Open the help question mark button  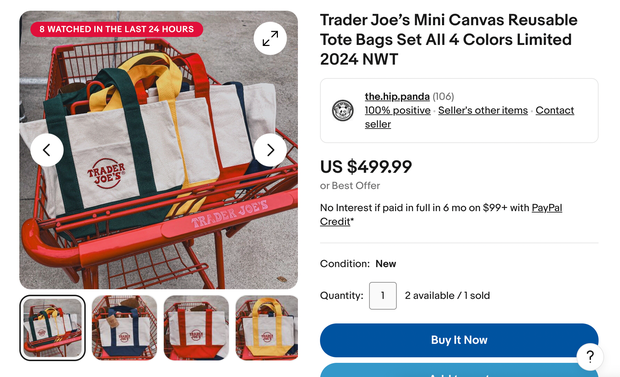point(590,357)
